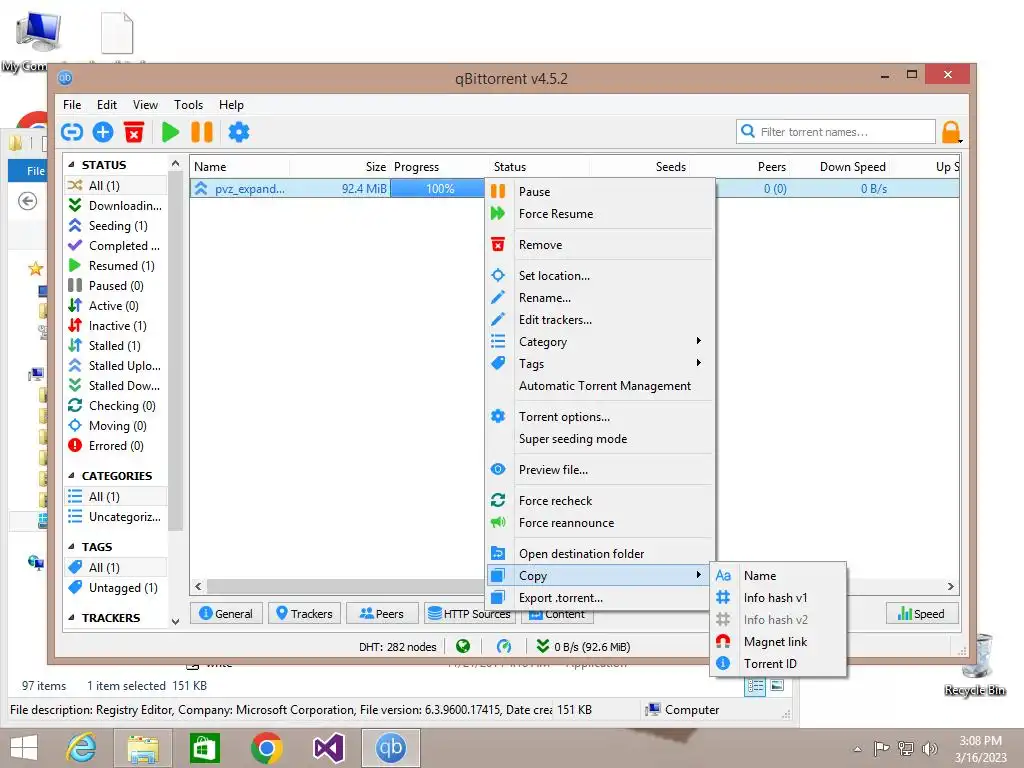Copy the Magnet link

coord(778,642)
